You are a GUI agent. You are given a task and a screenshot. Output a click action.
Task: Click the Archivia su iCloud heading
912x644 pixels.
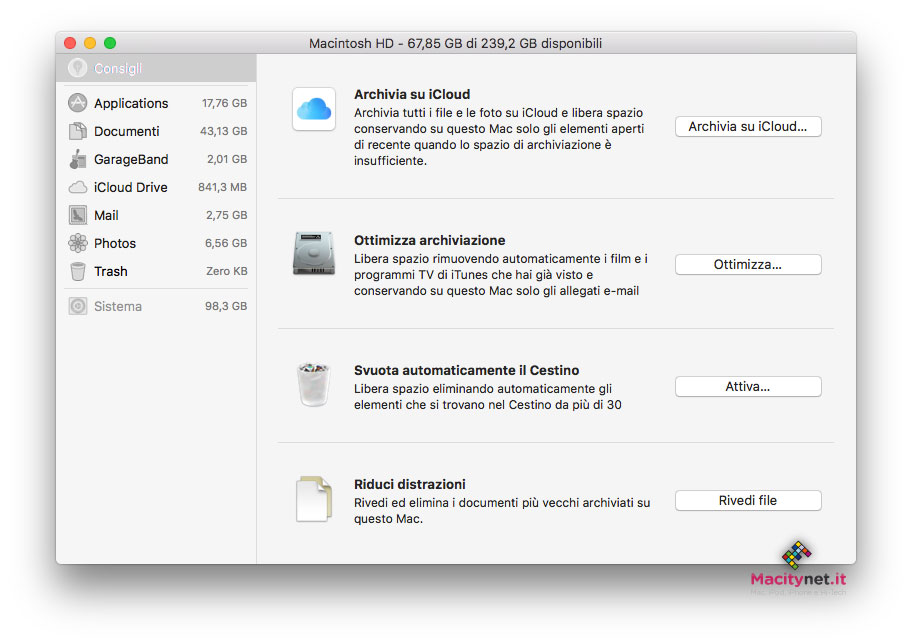click(x=412, y=94)
